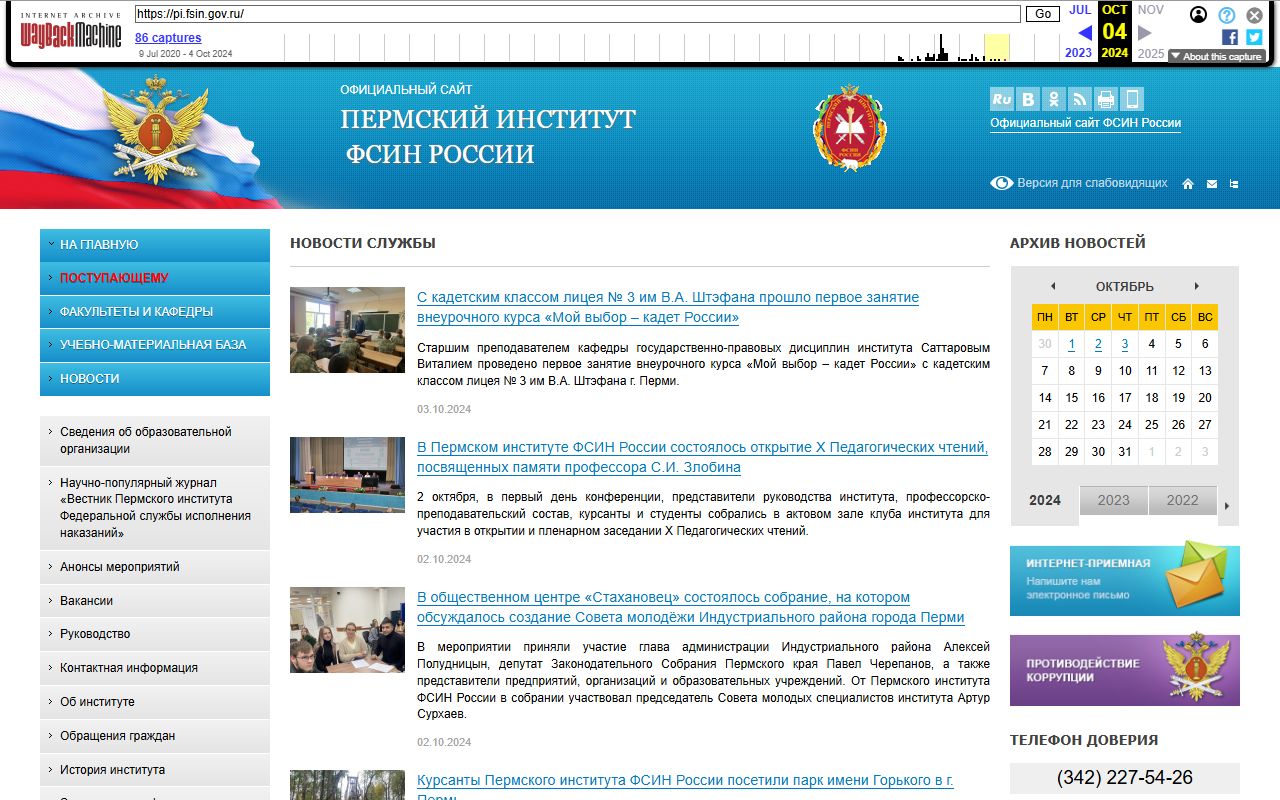
Task: Open the RSS feed icon
Action: (1080, 99)
